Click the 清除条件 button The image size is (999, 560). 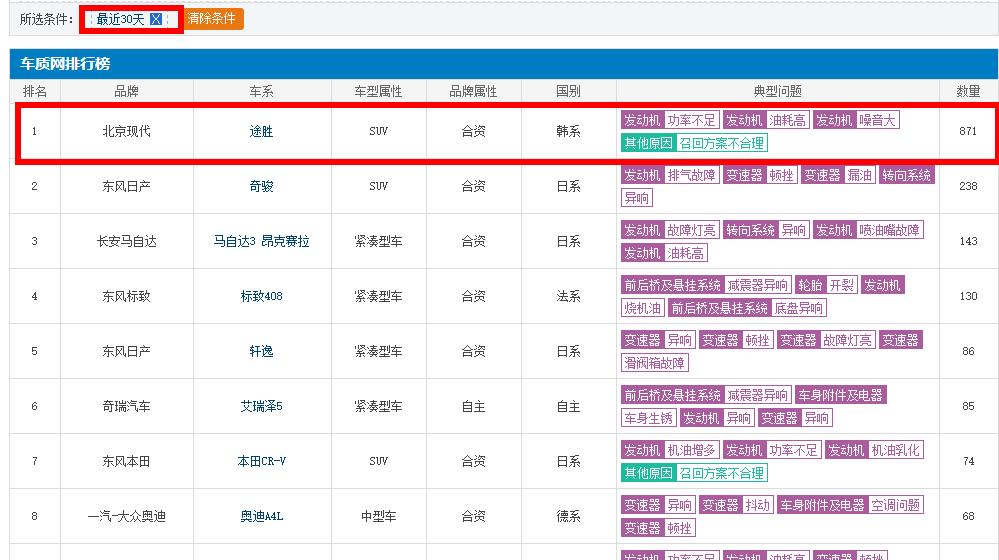[212, 19]
